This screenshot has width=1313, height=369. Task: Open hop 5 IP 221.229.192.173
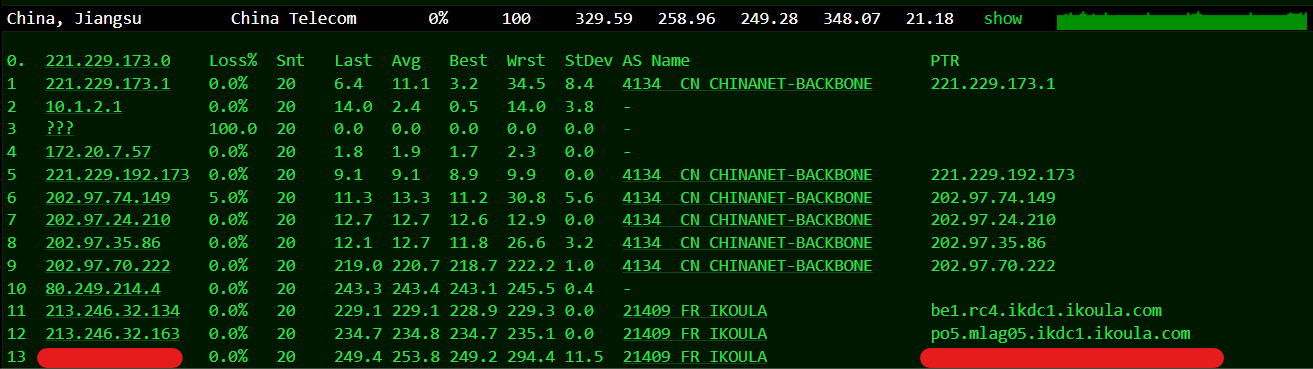point(118,175)
